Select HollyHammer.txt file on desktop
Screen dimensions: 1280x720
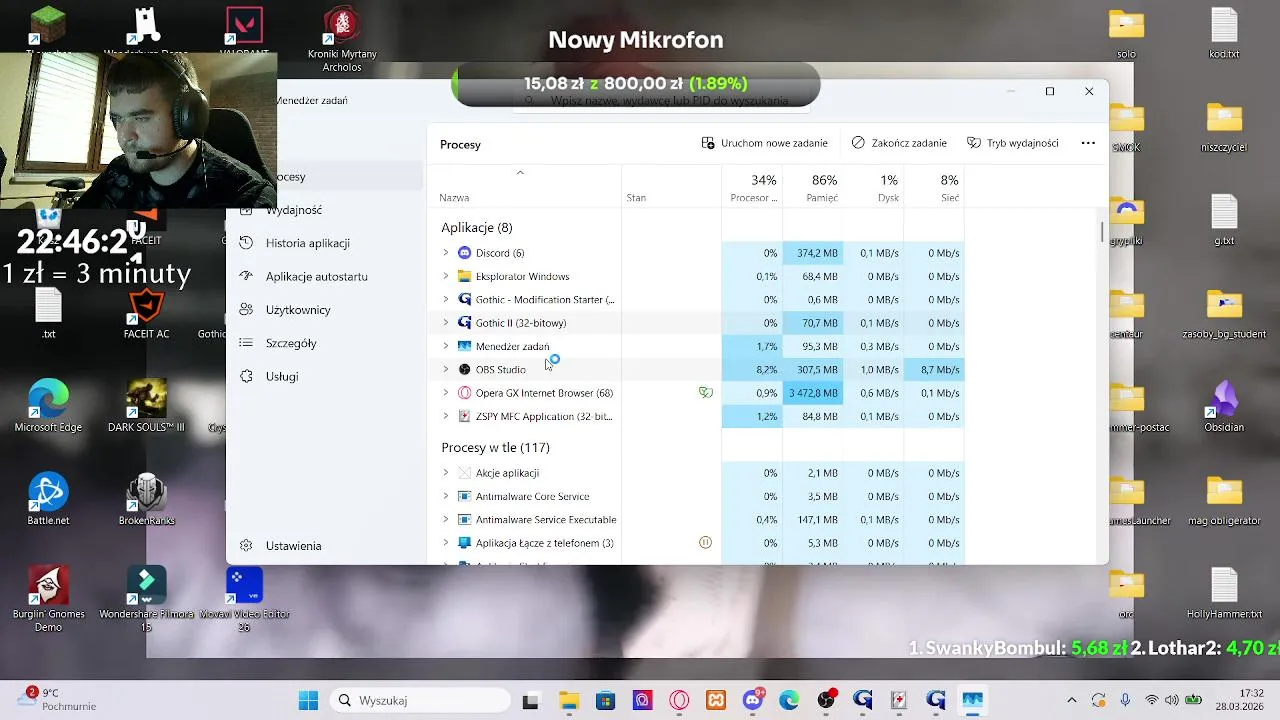[x=1224, y=593]
